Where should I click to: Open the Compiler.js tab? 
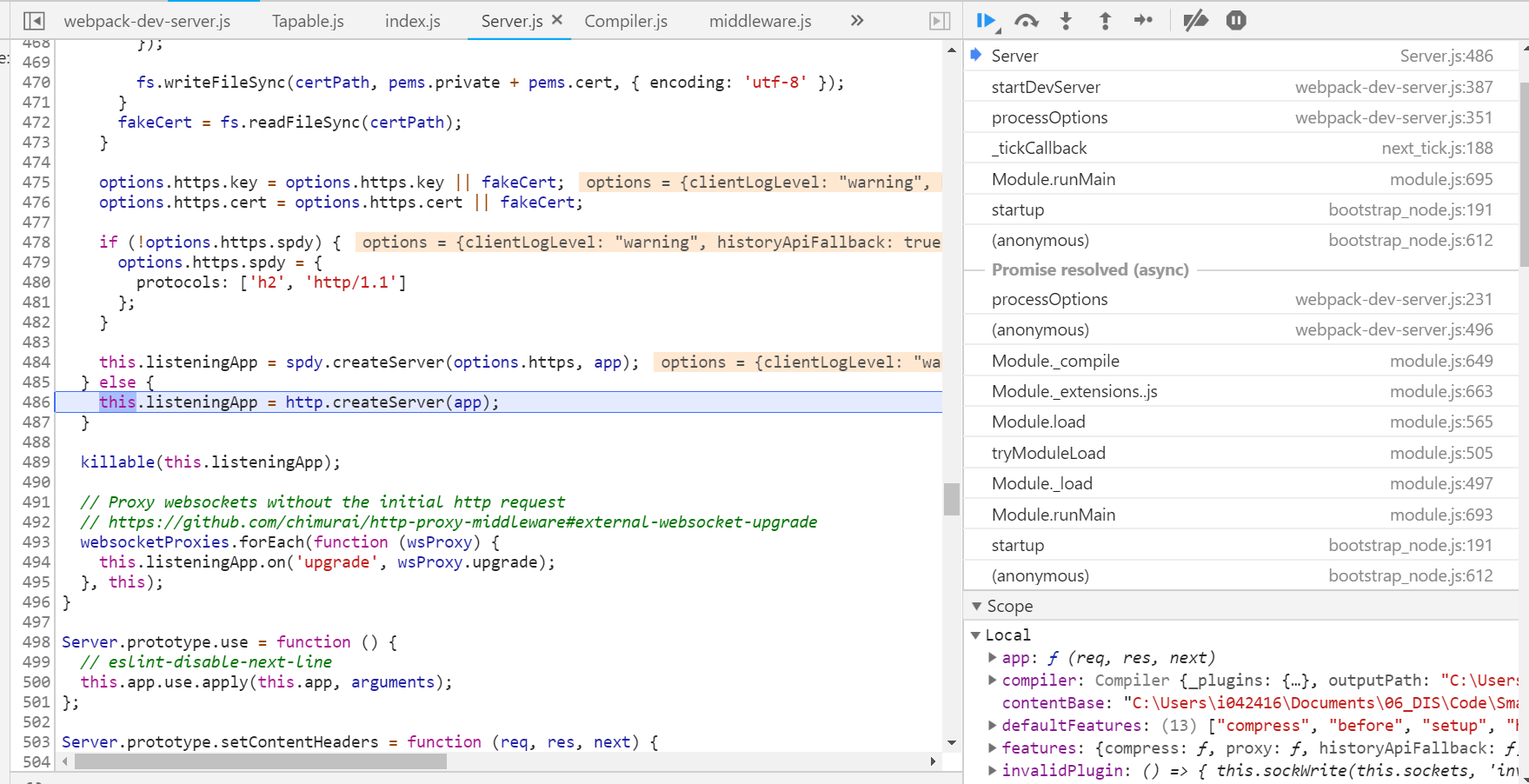click(626, 21)
